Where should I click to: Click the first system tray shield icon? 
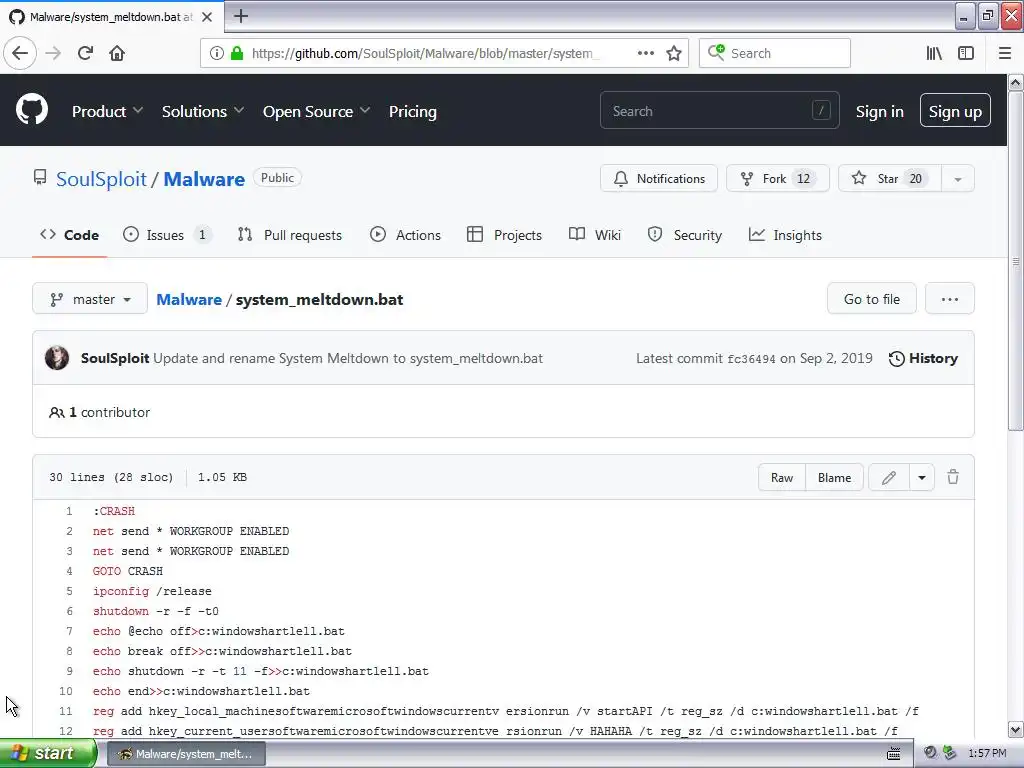(x=931, y=753)
